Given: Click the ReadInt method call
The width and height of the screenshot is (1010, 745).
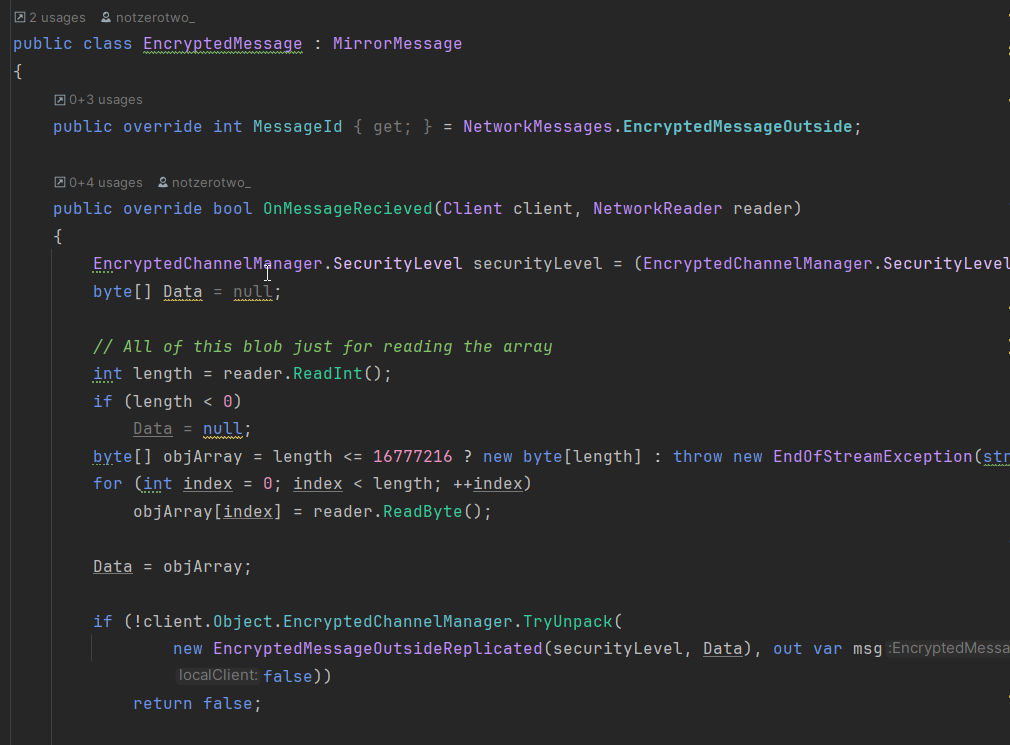Looking at the screenshot, I should tap(327, 373).
